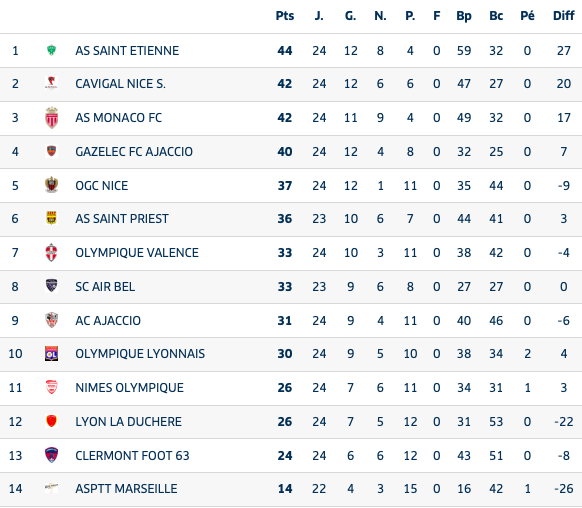Click the Diff column header
This screenshot has height=508, width=582.
pos(563,16)
